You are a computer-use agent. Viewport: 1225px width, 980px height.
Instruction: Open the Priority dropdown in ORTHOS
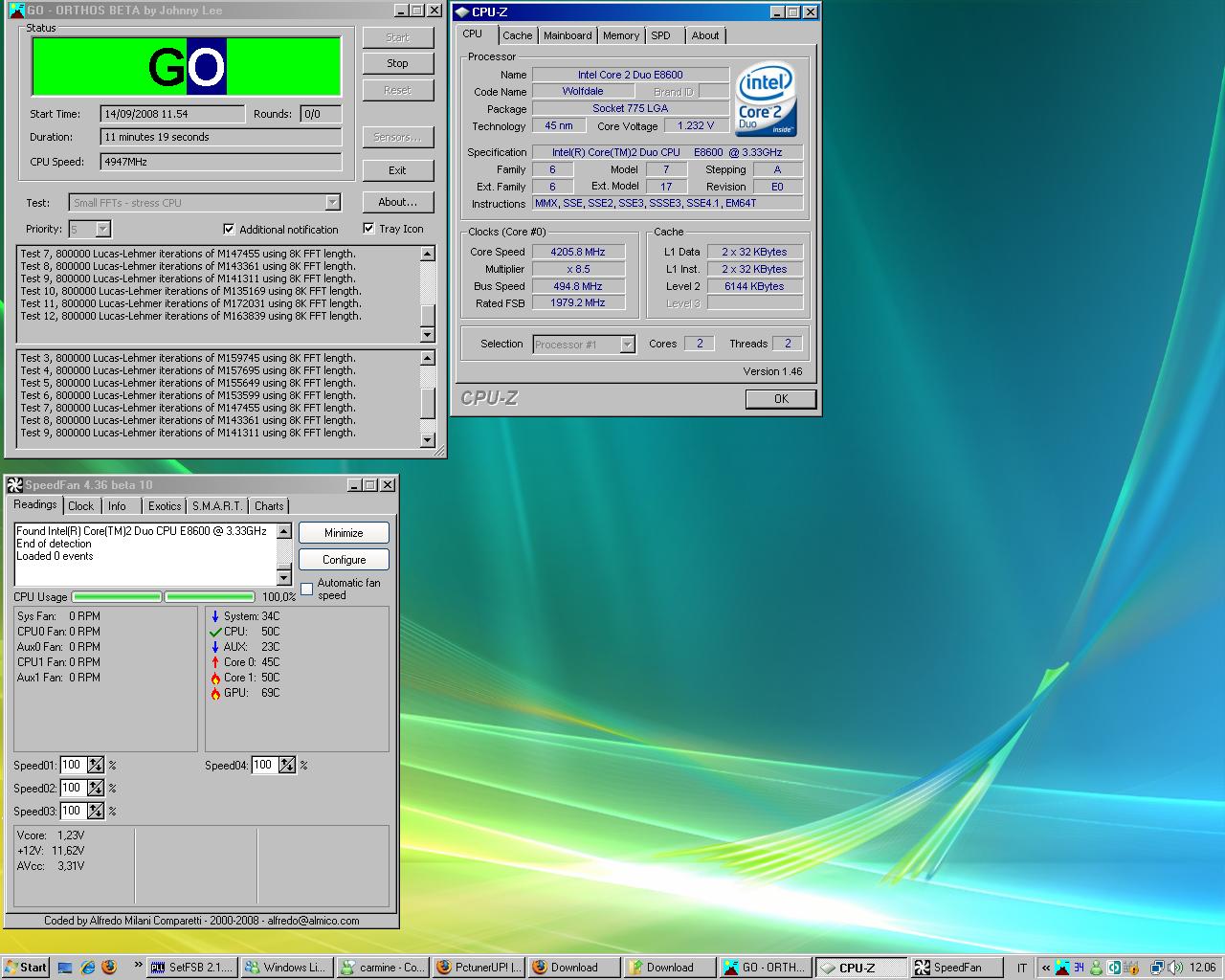(103, 229)
